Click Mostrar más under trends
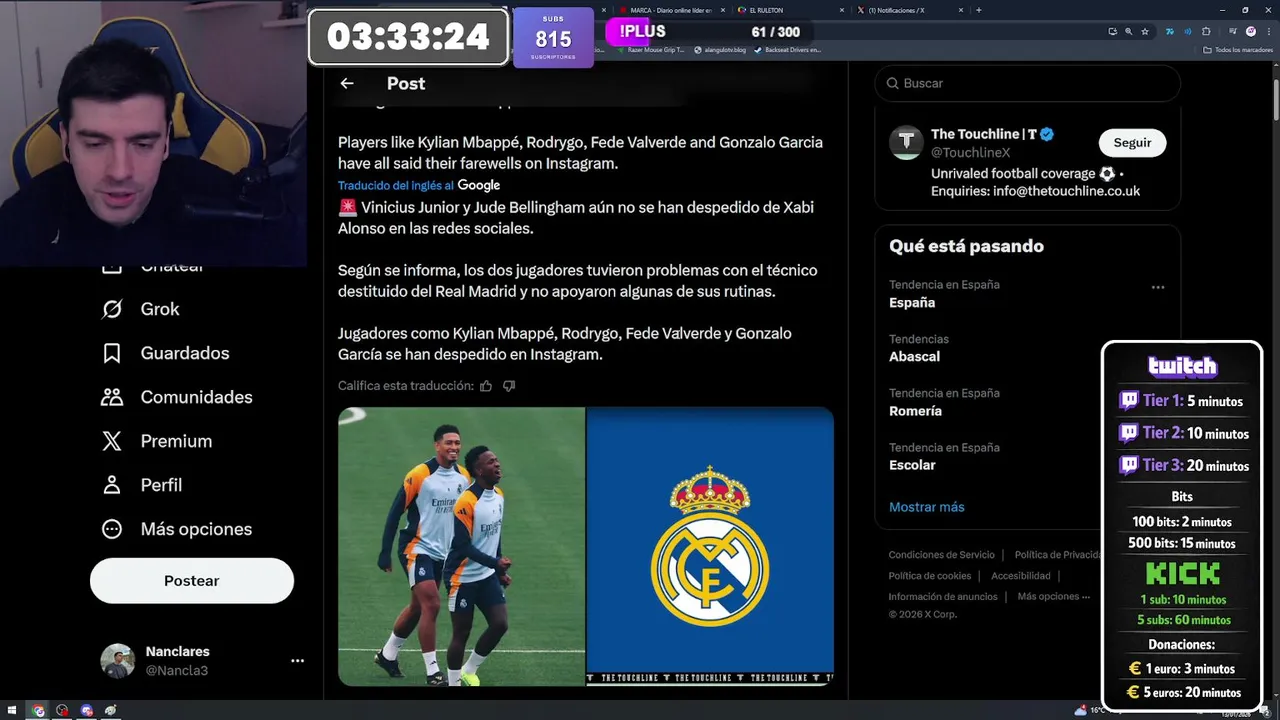 (927, 507)
